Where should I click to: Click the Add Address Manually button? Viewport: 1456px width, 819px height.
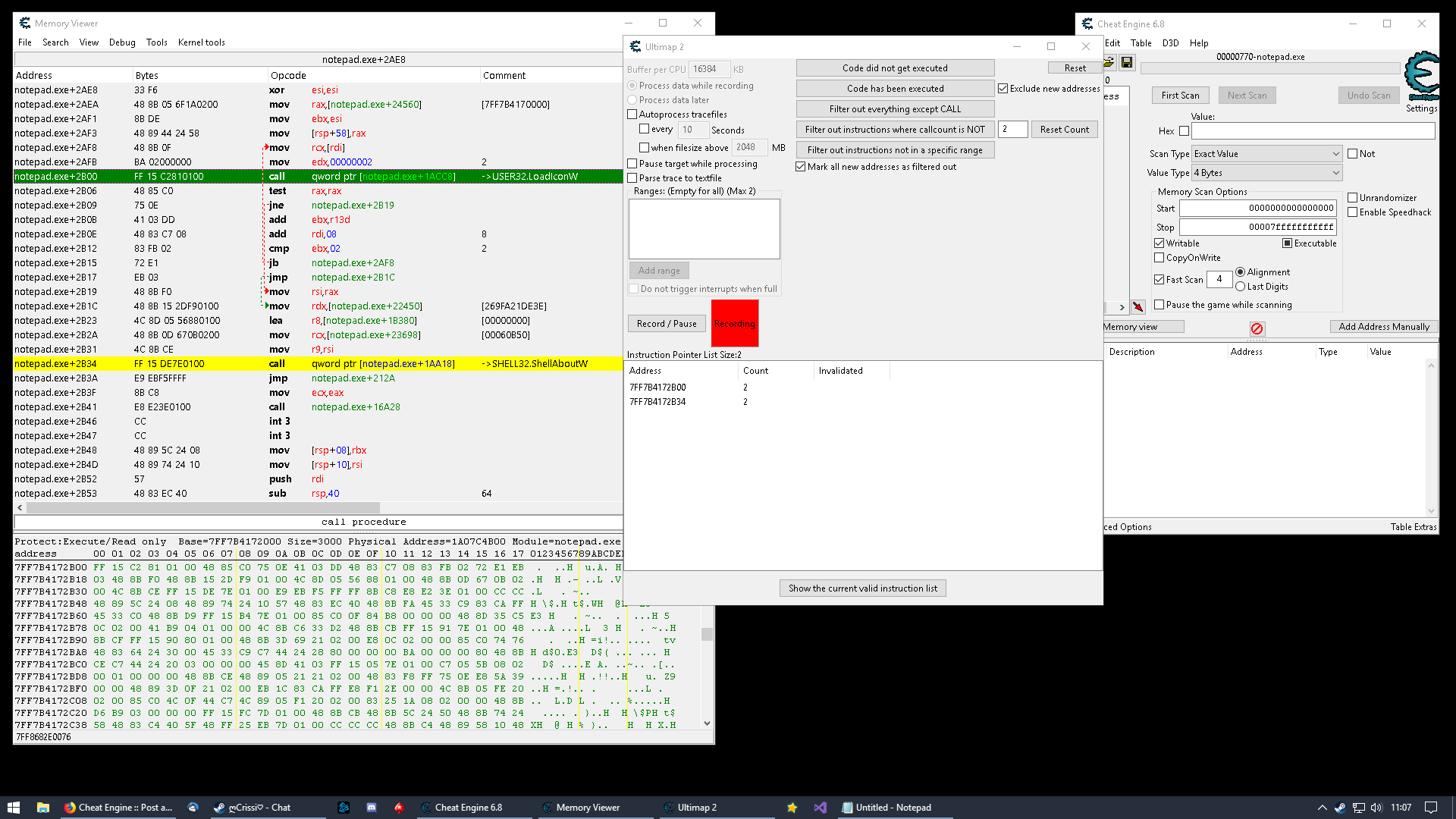tap(1383, 327)
